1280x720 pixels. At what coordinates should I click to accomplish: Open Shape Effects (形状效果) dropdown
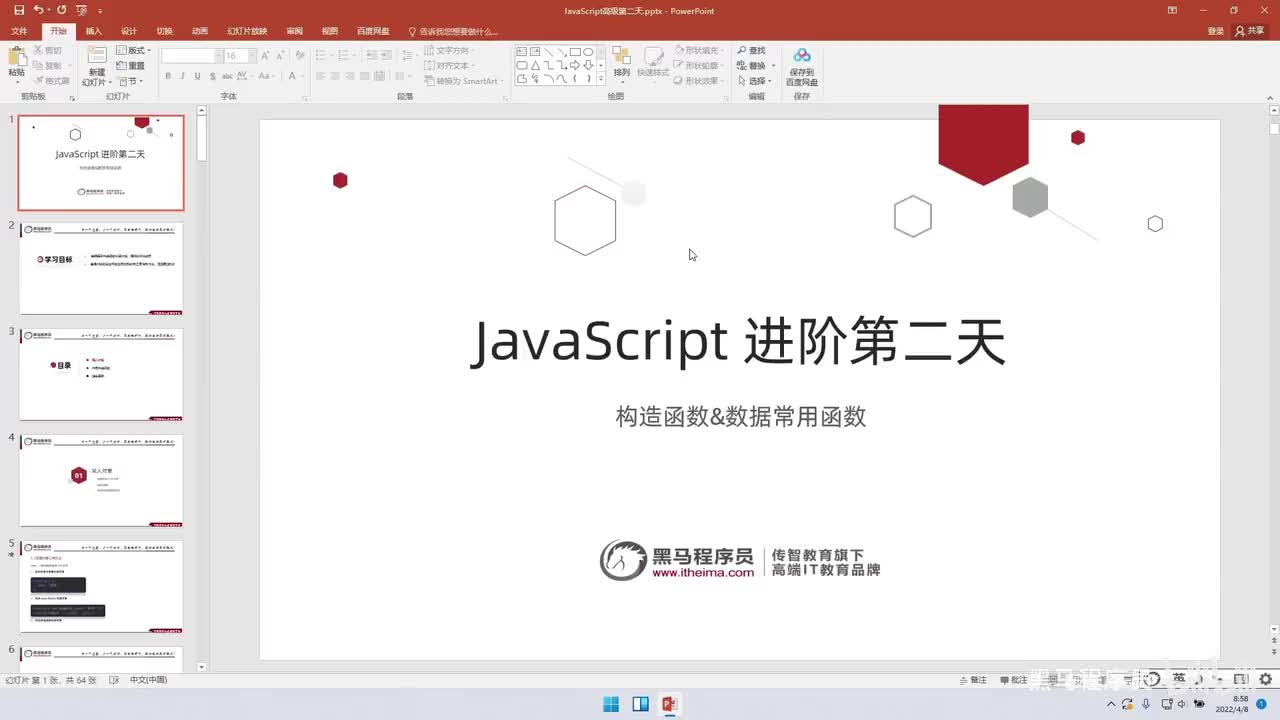coord(701,81)
